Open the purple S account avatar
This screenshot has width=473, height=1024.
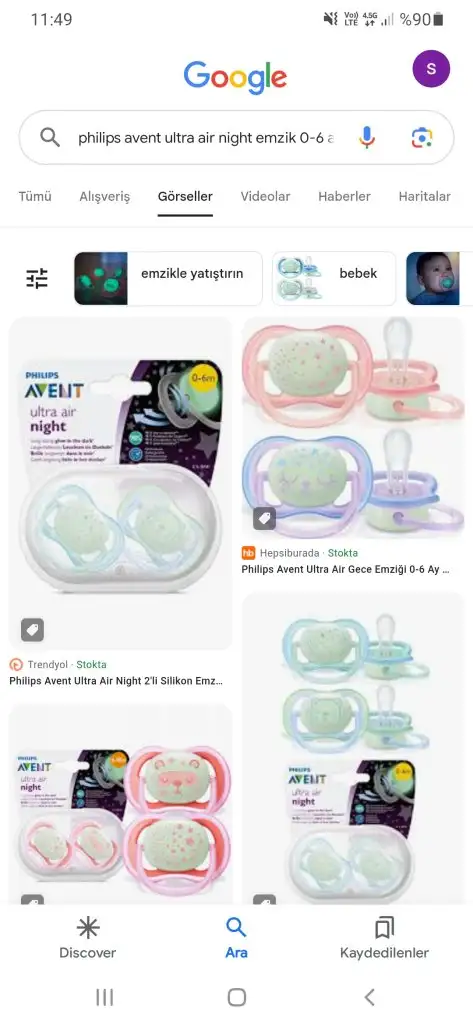tap(431, 69)
